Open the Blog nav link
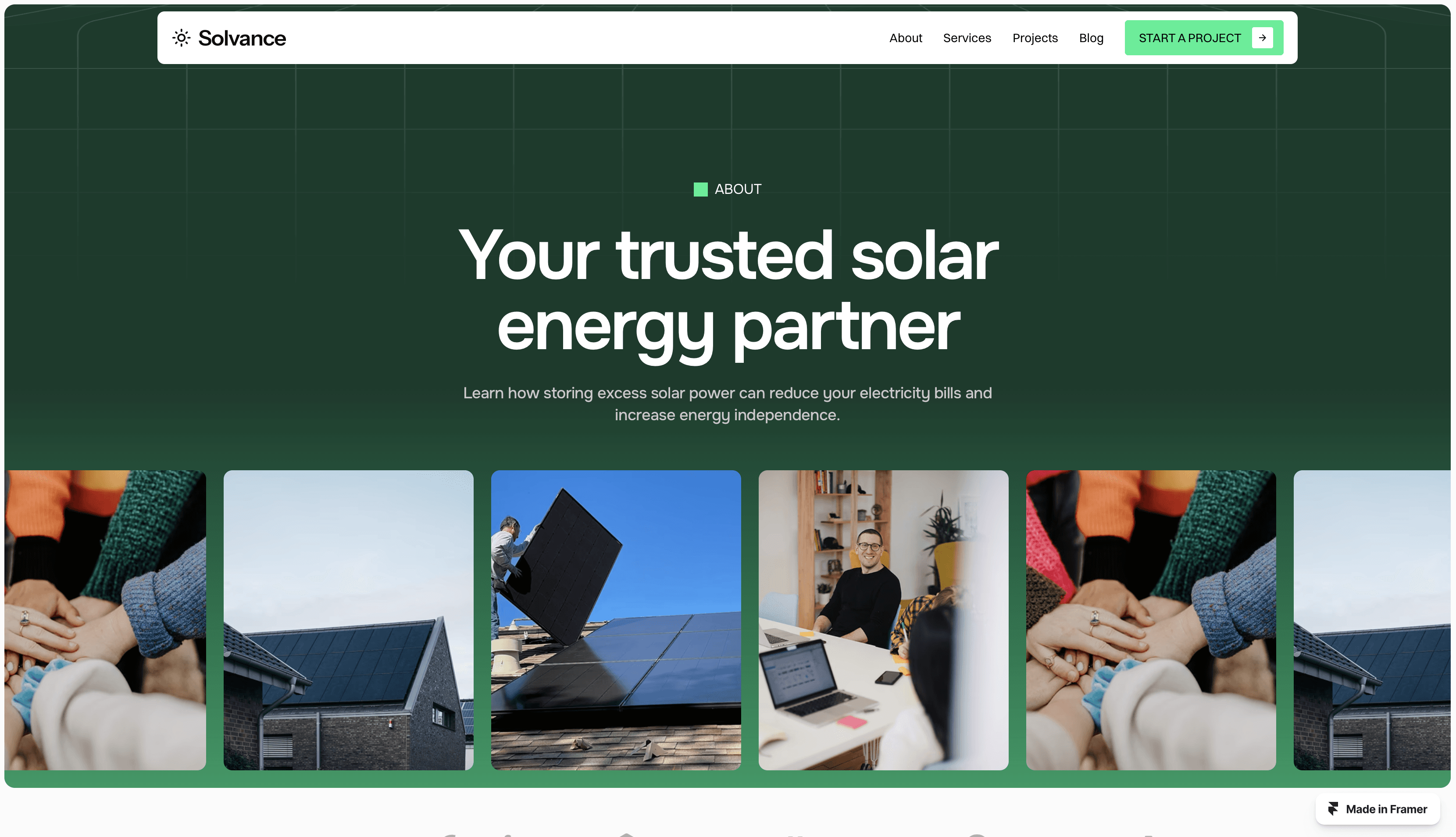The width and height of the screenshot is (1456, 837). (1091, 38)
